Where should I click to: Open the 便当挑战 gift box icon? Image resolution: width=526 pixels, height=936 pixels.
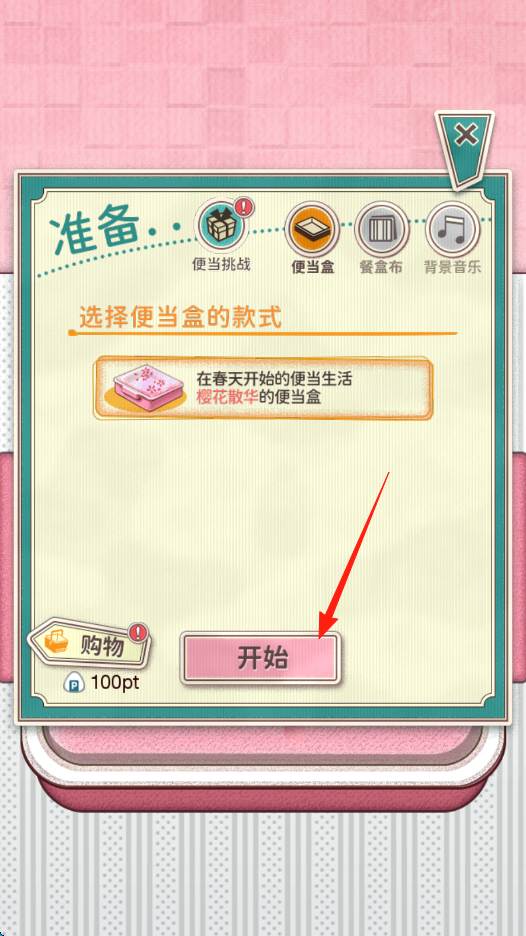pos(221,227)
